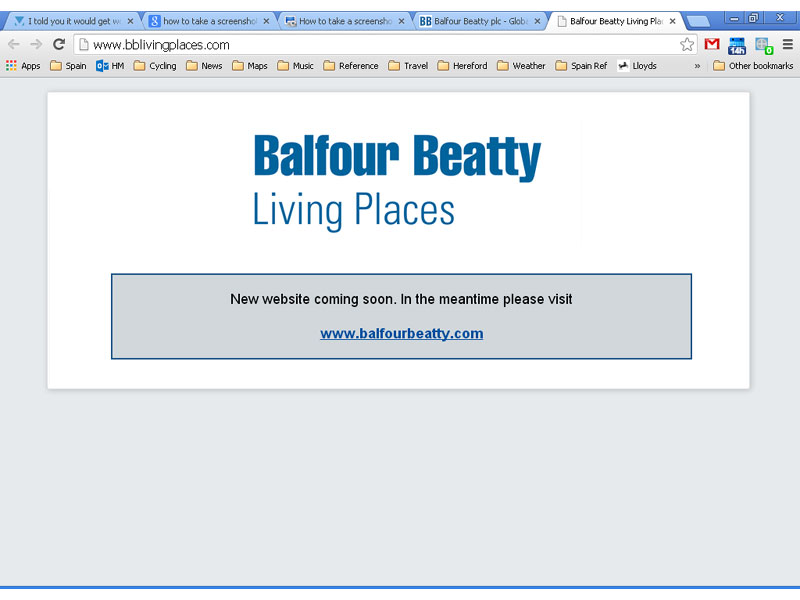Screen dimensions: 800x600
Task: Reload the current page
Action: point(59,44)
